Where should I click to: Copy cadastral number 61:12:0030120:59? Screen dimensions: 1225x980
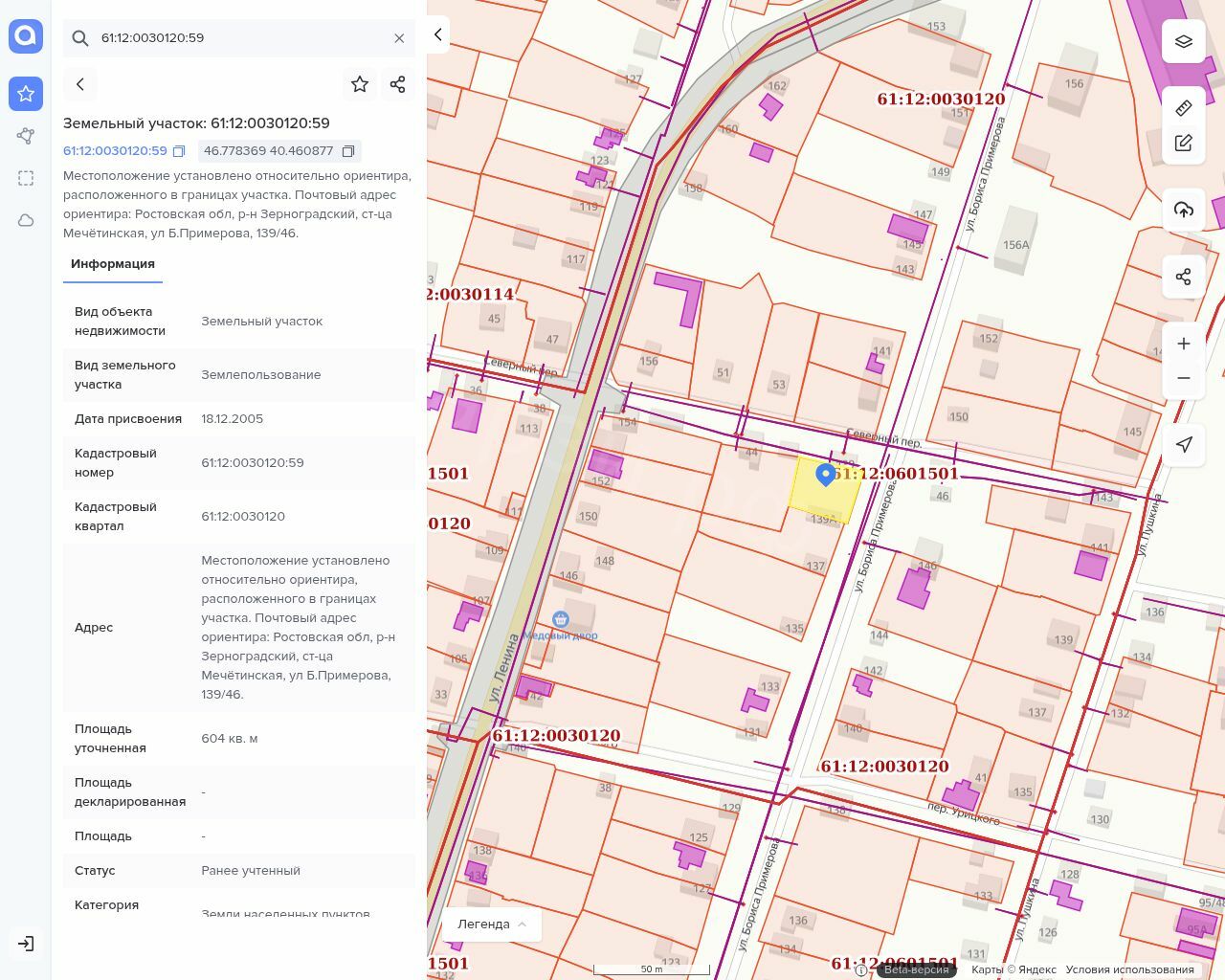coord(179,151)
